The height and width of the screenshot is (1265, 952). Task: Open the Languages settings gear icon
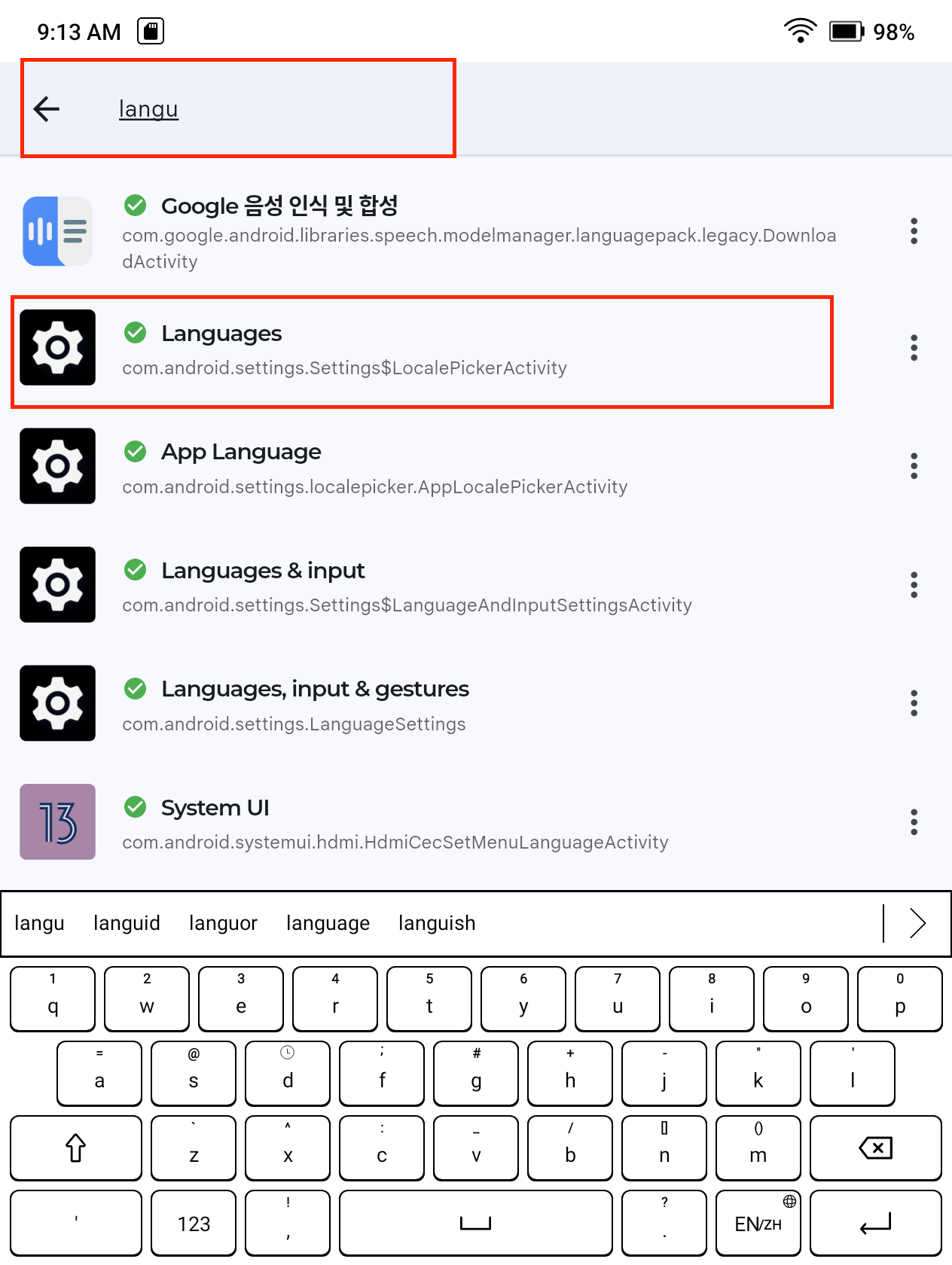pos(57,347)
